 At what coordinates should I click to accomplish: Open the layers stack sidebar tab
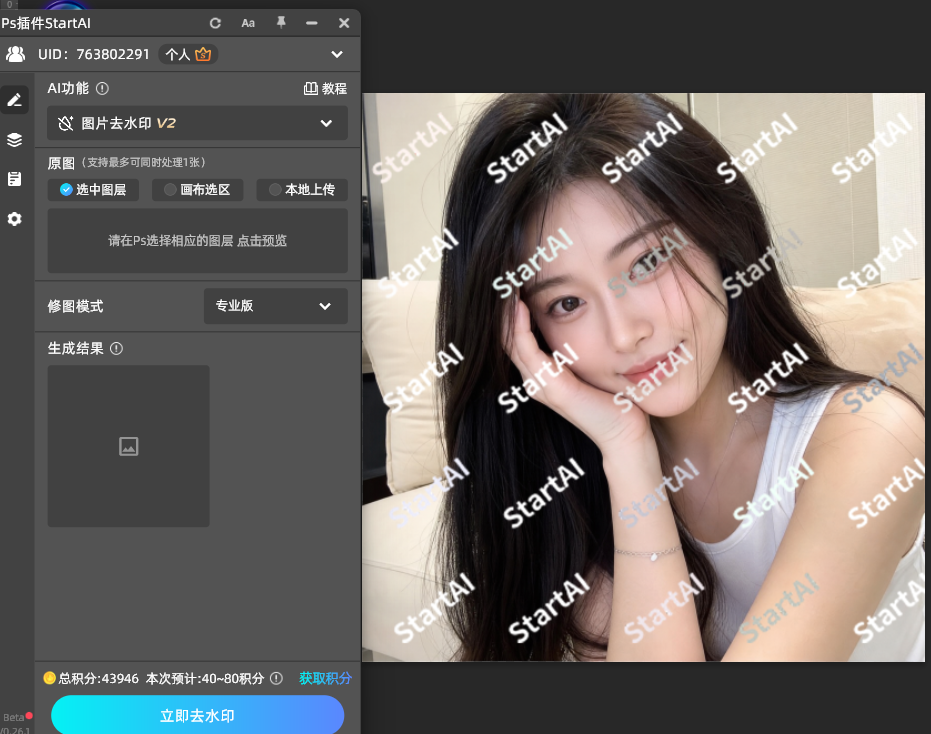pyautogui.click(x=15, y=140)
